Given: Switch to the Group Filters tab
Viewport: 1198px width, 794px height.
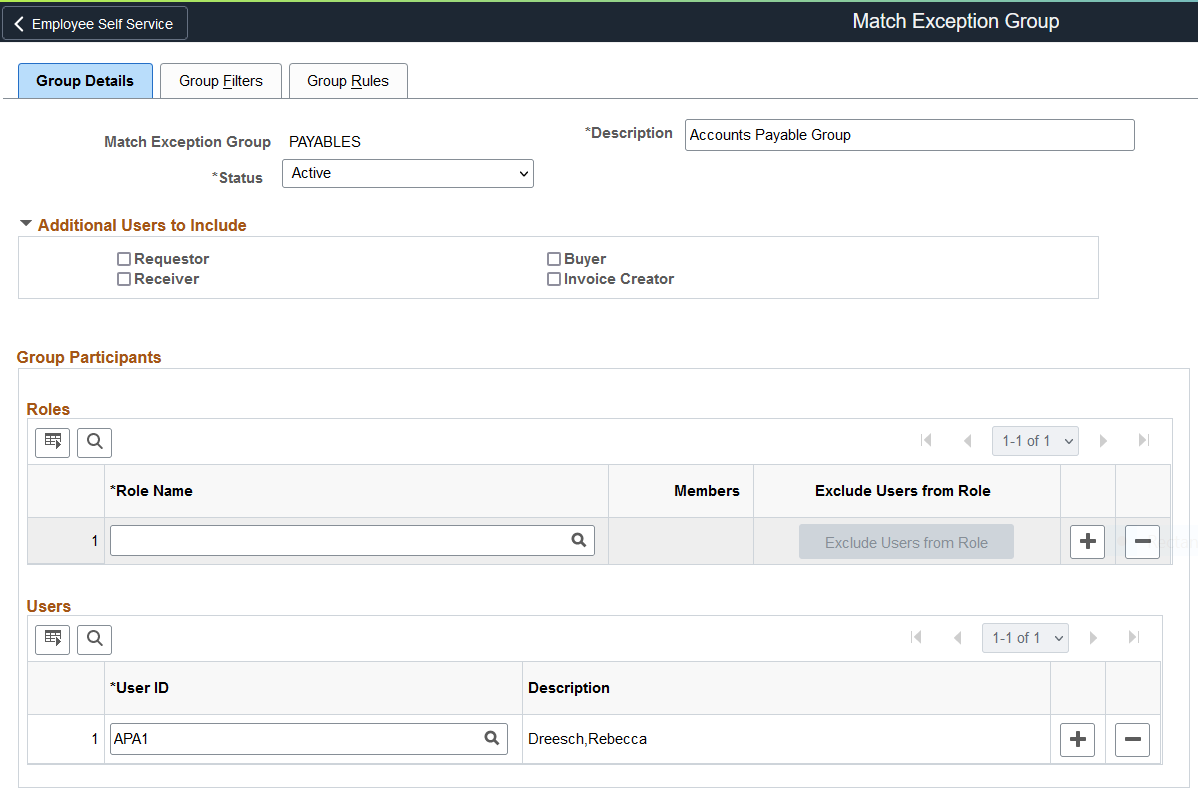Looking at the screenshot, I should (x=221, y=81).
